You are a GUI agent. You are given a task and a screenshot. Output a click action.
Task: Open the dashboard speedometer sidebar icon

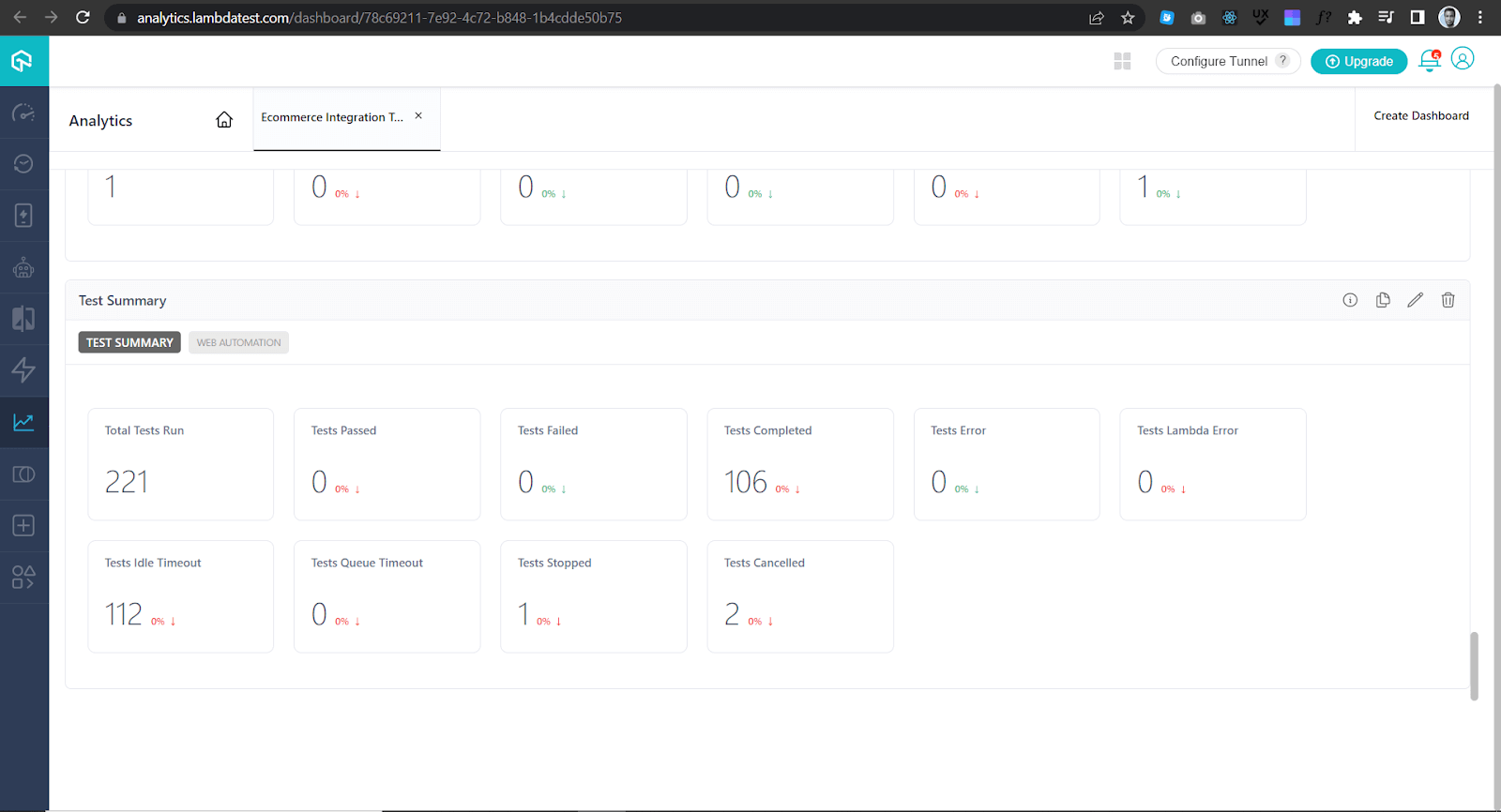click(x=23, y=113)
